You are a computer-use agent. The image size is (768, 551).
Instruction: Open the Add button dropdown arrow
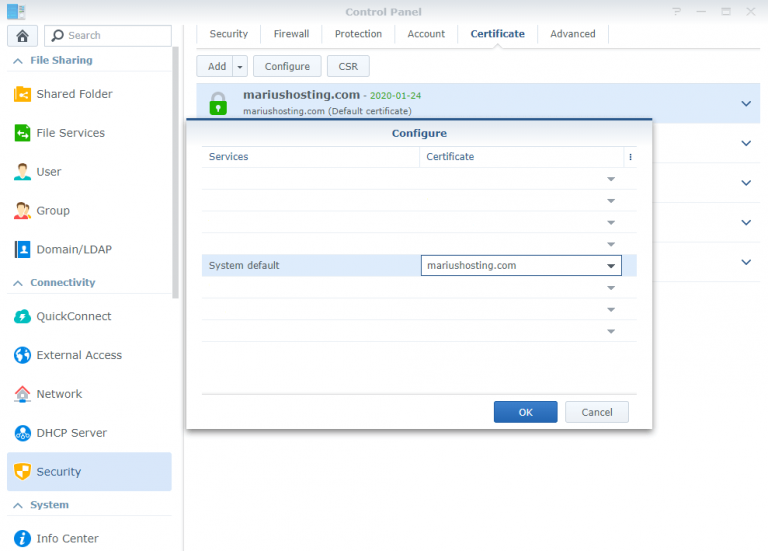coord(240,67)
